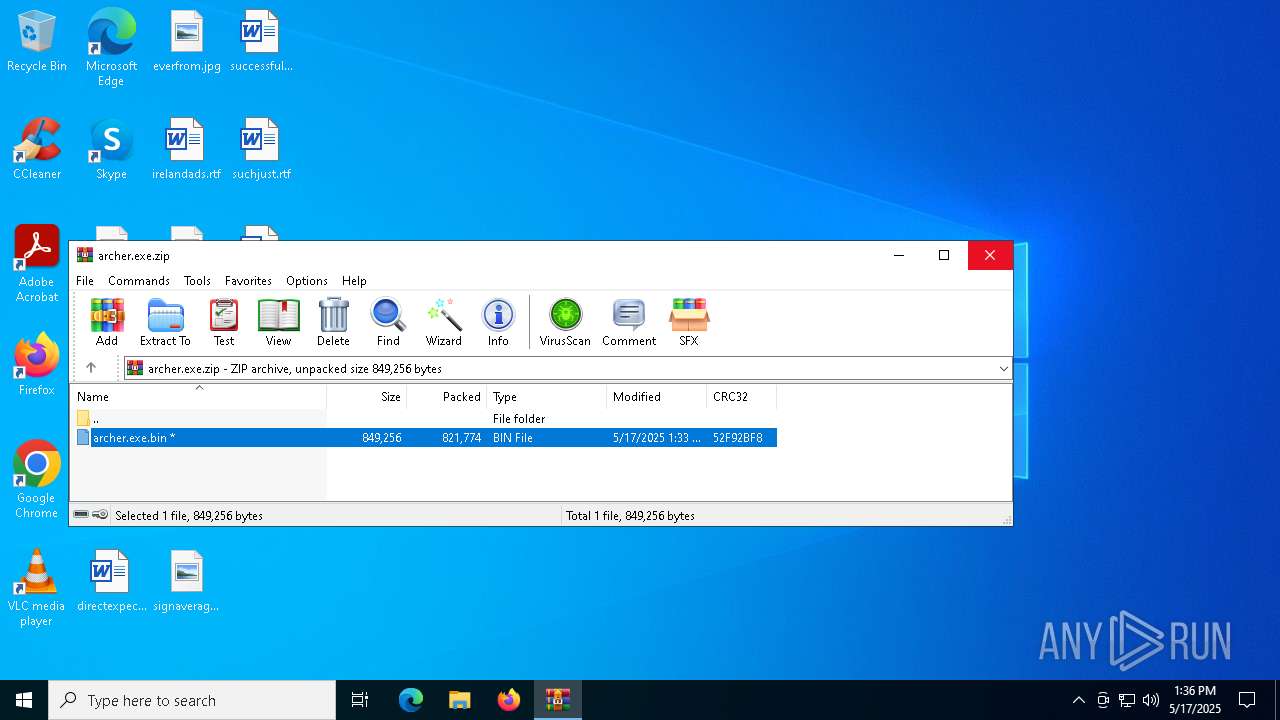The width and height of the screenshot is (1280, 720).
Task: Click the drive icon in status bar
Action: [x=81, y=515]
